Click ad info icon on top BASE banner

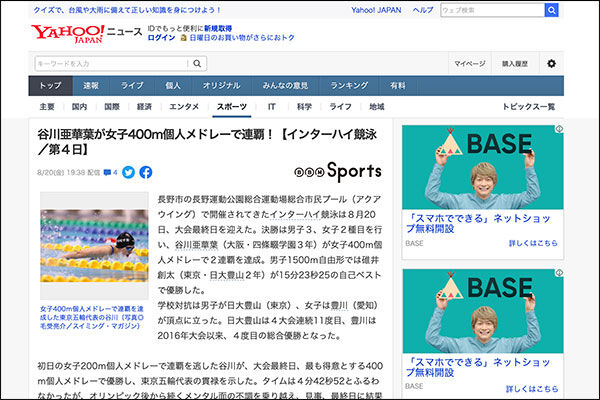click(559, 129)
